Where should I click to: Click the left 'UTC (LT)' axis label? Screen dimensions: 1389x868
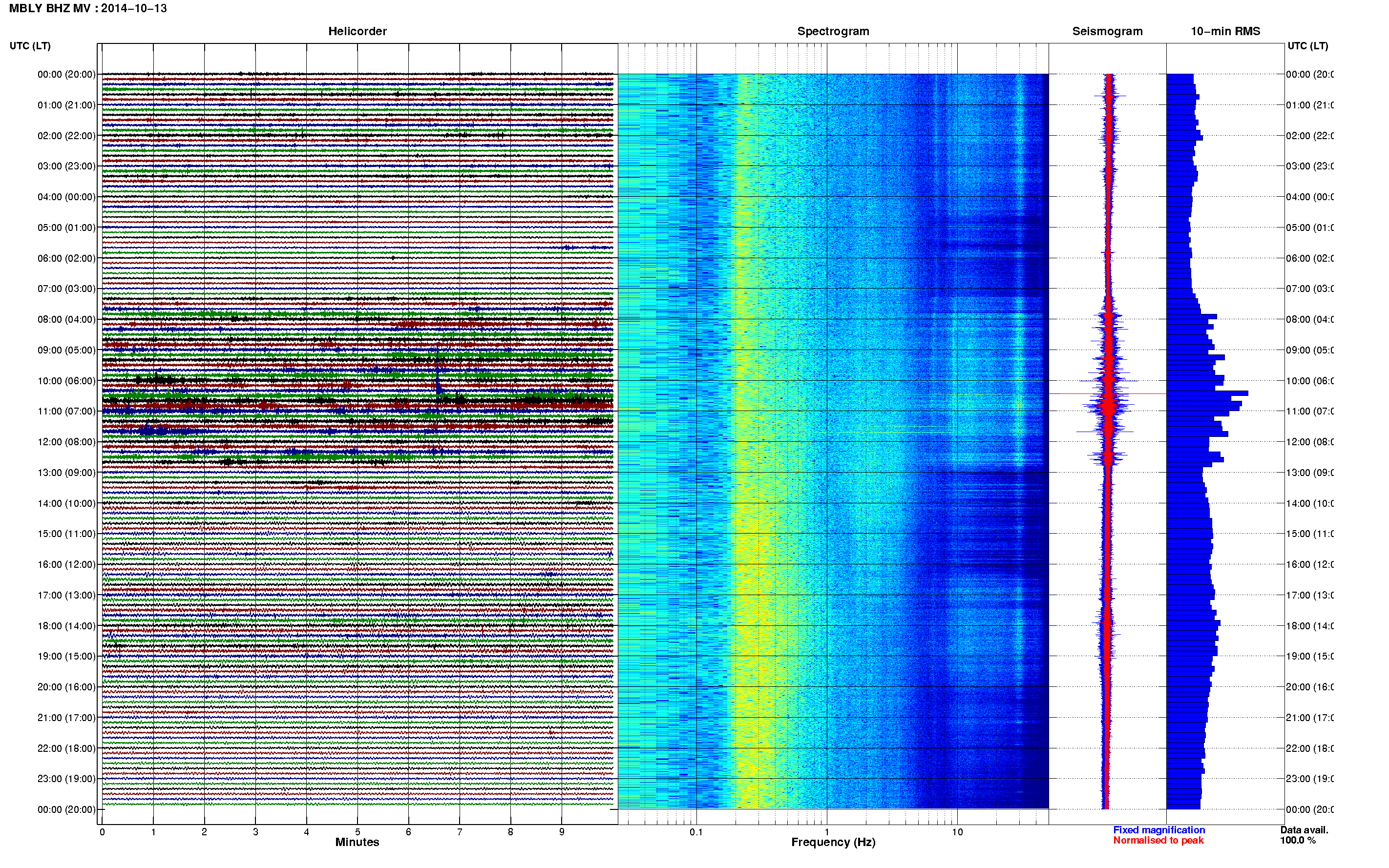pyautogui.click(x=30, y=46)
